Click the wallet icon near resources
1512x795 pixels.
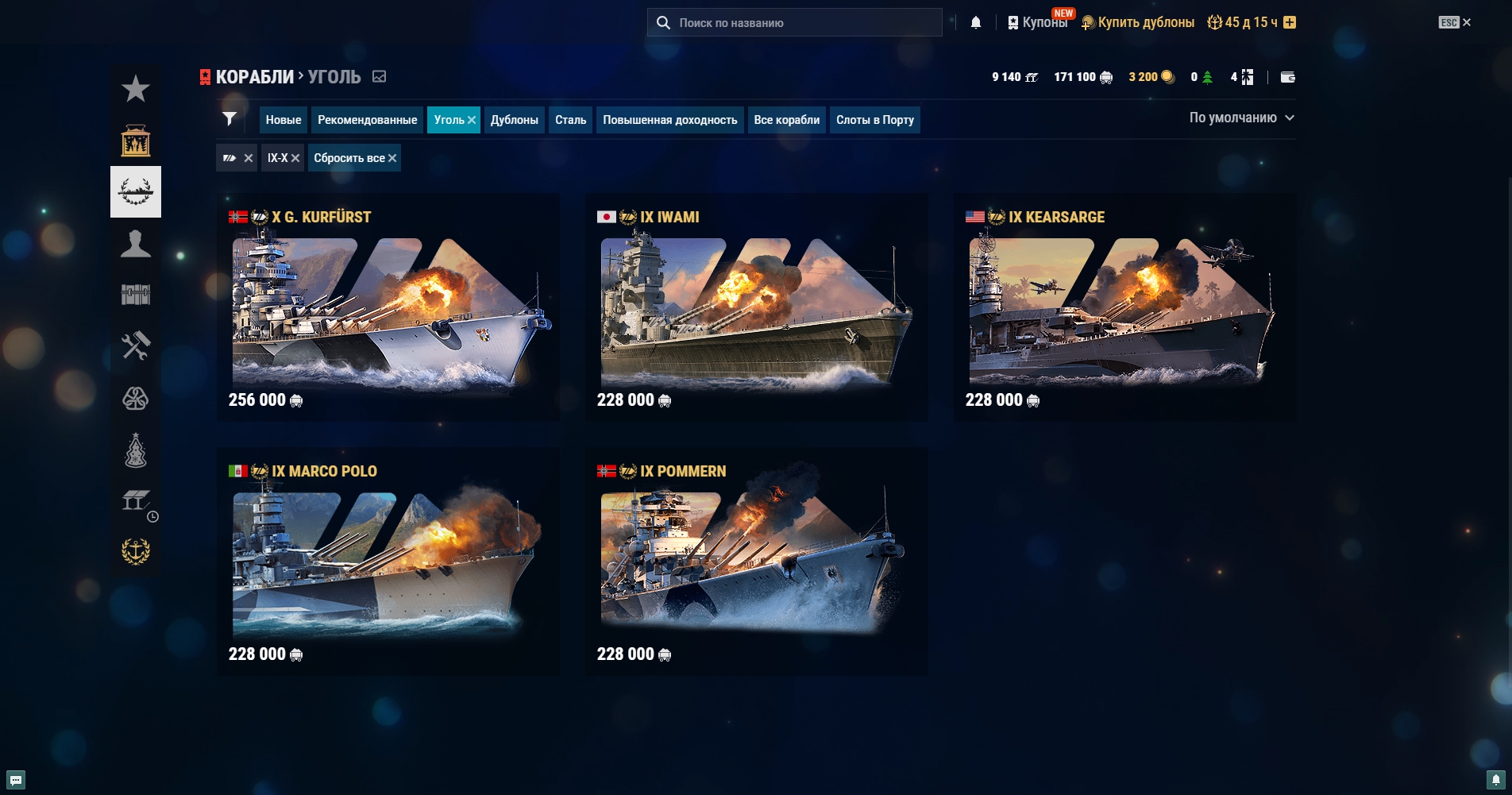1288,77
